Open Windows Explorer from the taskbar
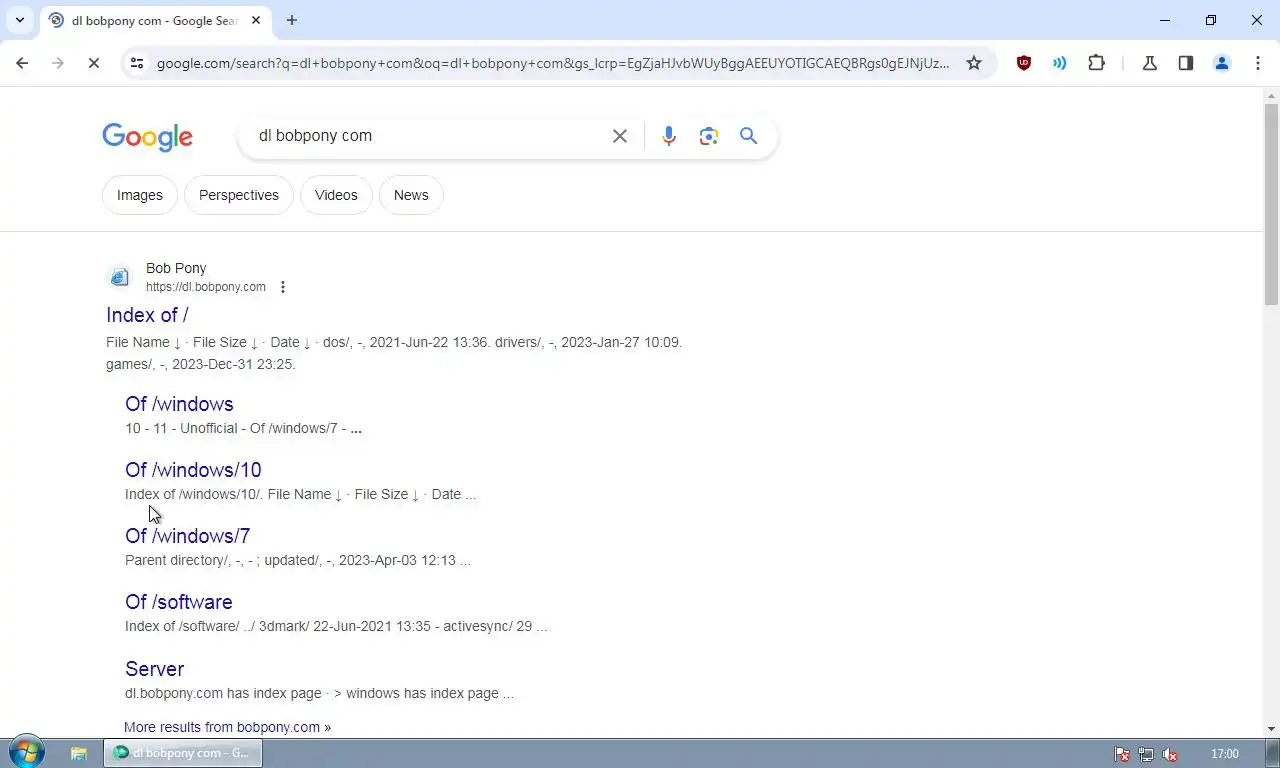Image resolution: width=1280 pixels, height=768 pixels. click(x=78, y=753)
